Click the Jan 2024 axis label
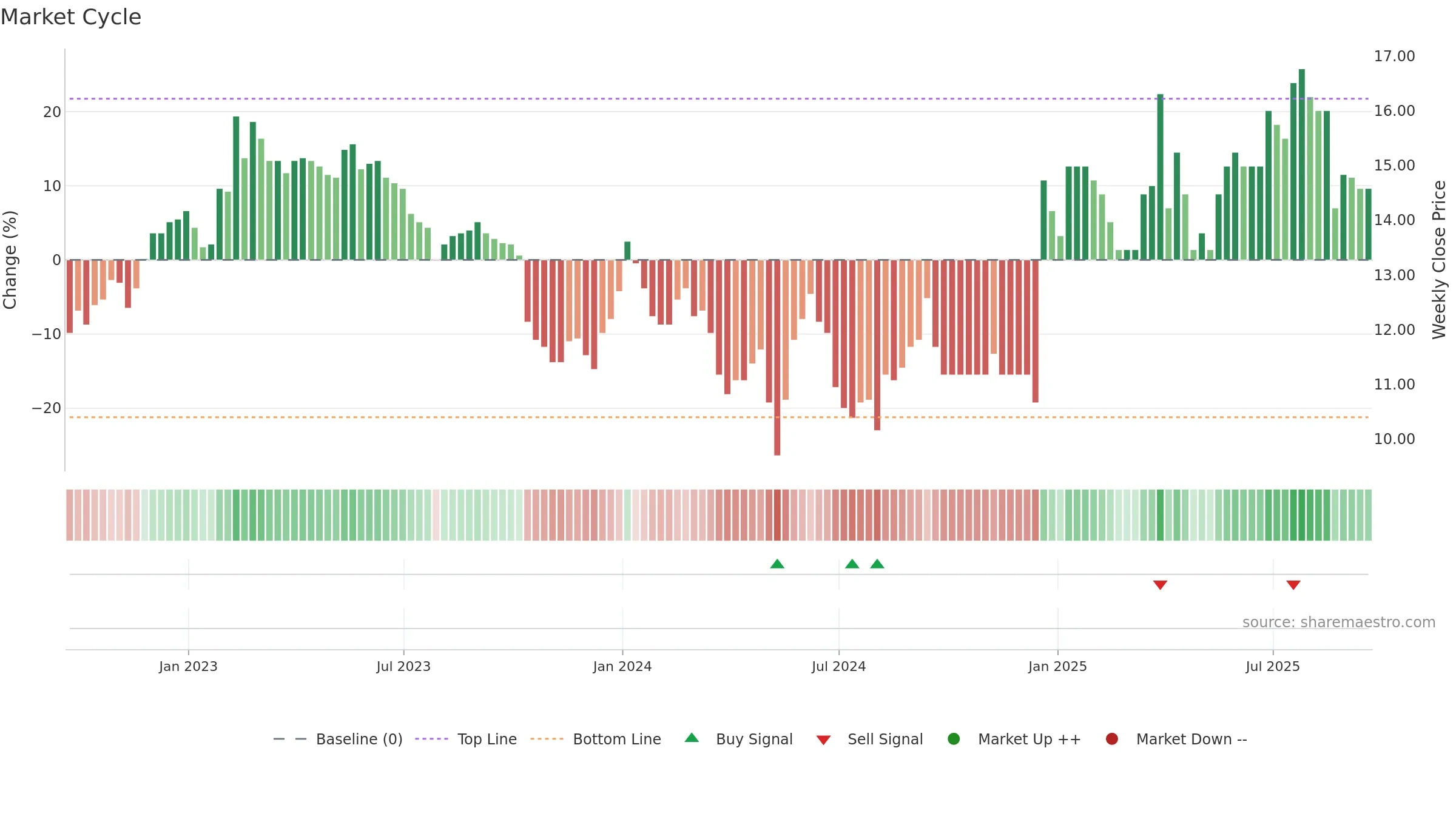Image resolution: width=1456 pixels, height=819 pixels. click(622, 666)
